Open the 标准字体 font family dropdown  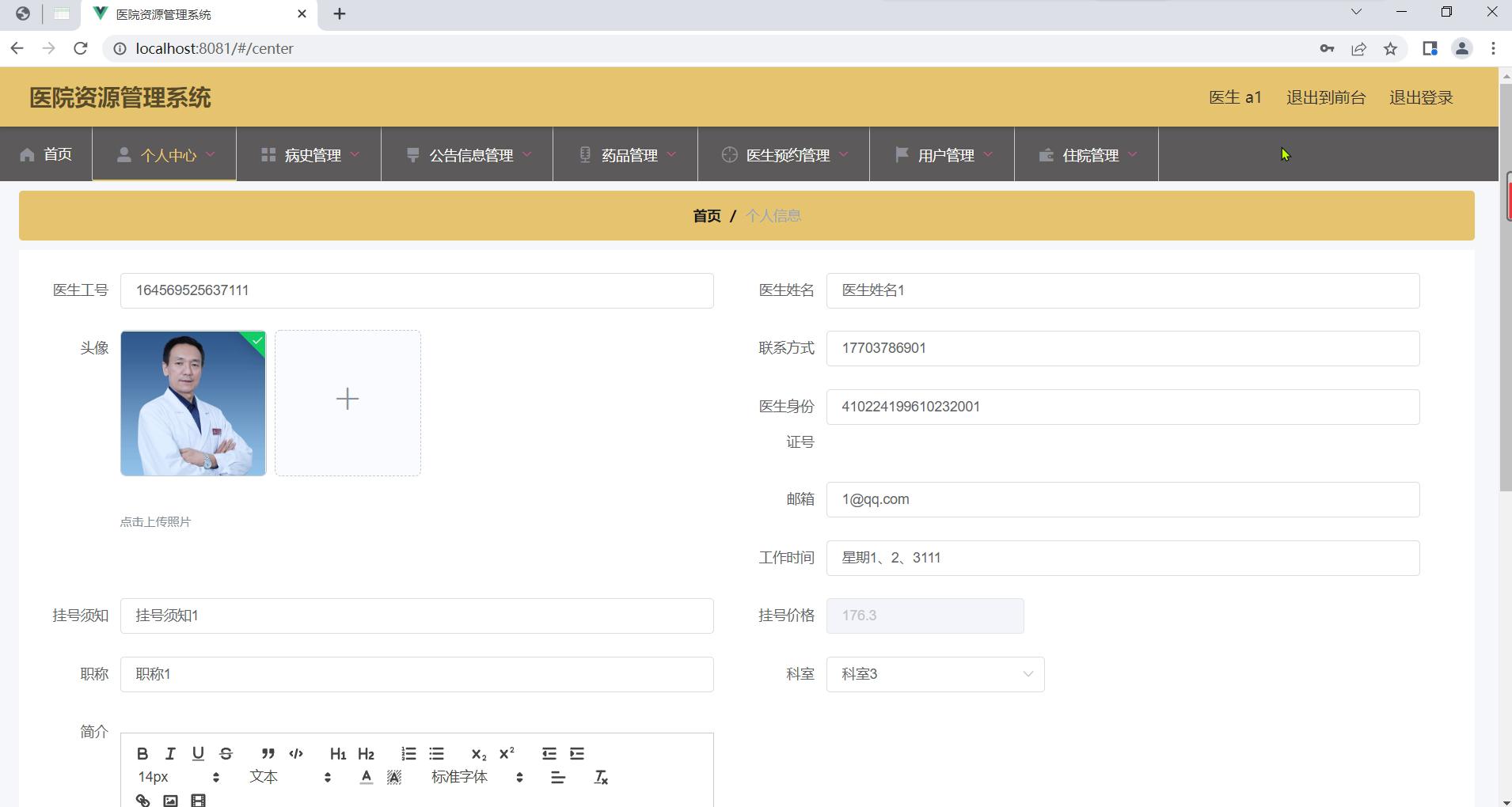pyautogui.click(x=477, y=778)
